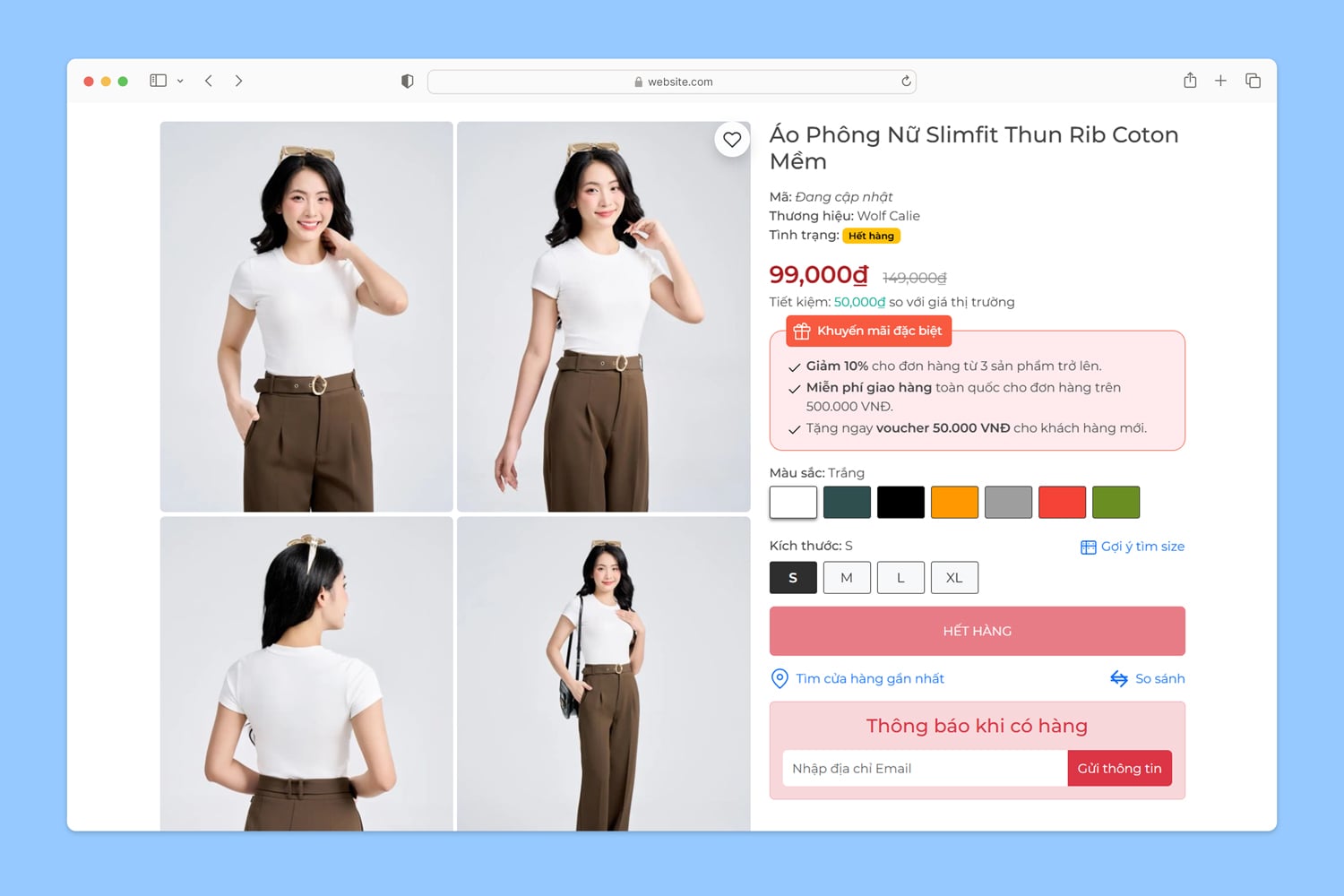Choose size XL option
The image size is (1344, 896).
pyautogui.click(x=954, y=578)
